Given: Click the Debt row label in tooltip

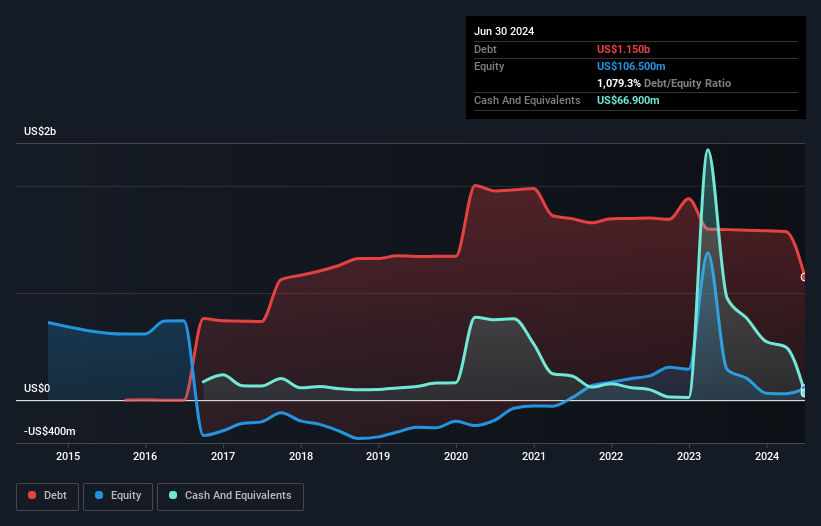Looking at the screenshot, I should tap(485, 49).
